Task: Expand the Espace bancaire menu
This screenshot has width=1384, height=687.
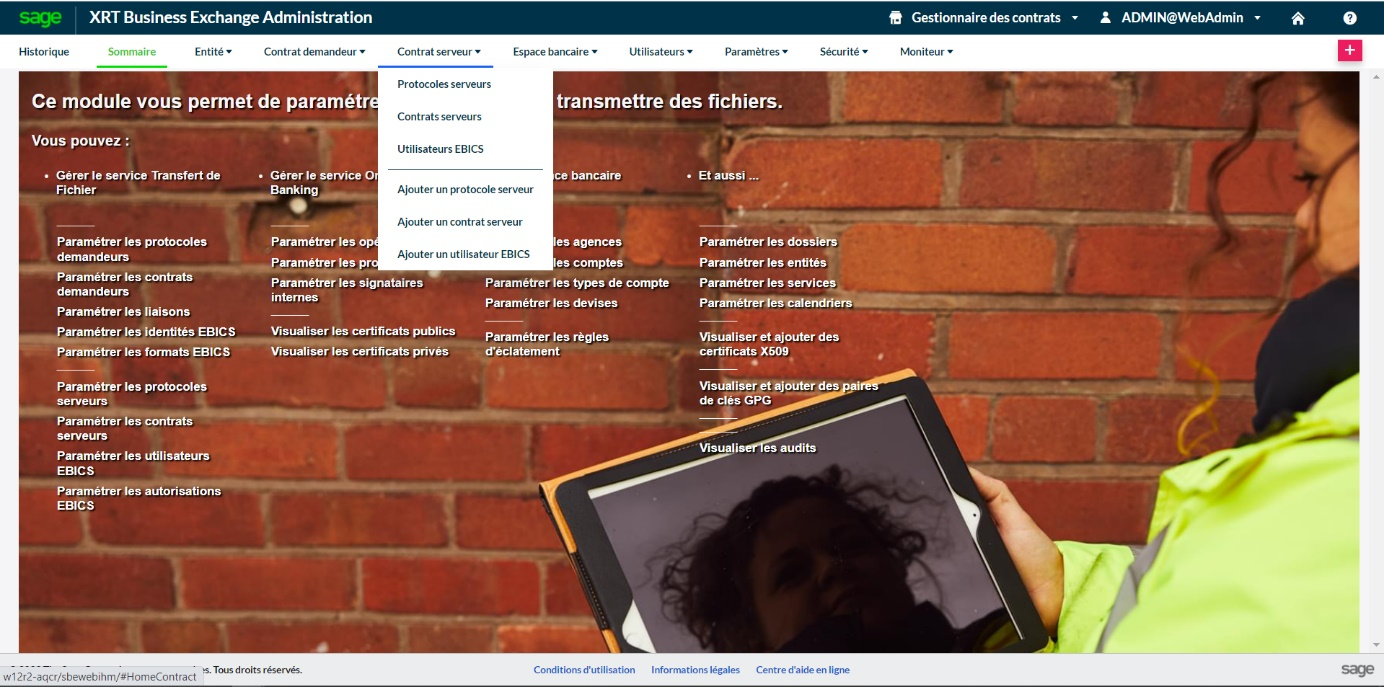Action: point(555,51)
